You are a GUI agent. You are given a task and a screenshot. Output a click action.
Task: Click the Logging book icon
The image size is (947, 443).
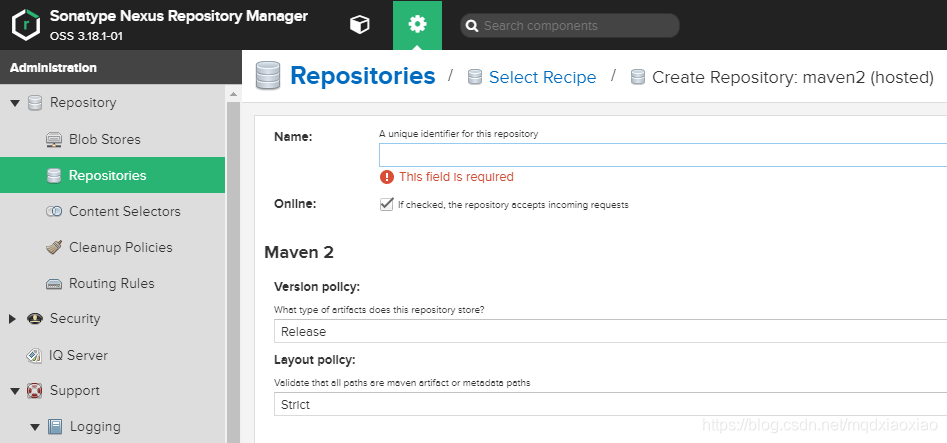tap(55, 427)
